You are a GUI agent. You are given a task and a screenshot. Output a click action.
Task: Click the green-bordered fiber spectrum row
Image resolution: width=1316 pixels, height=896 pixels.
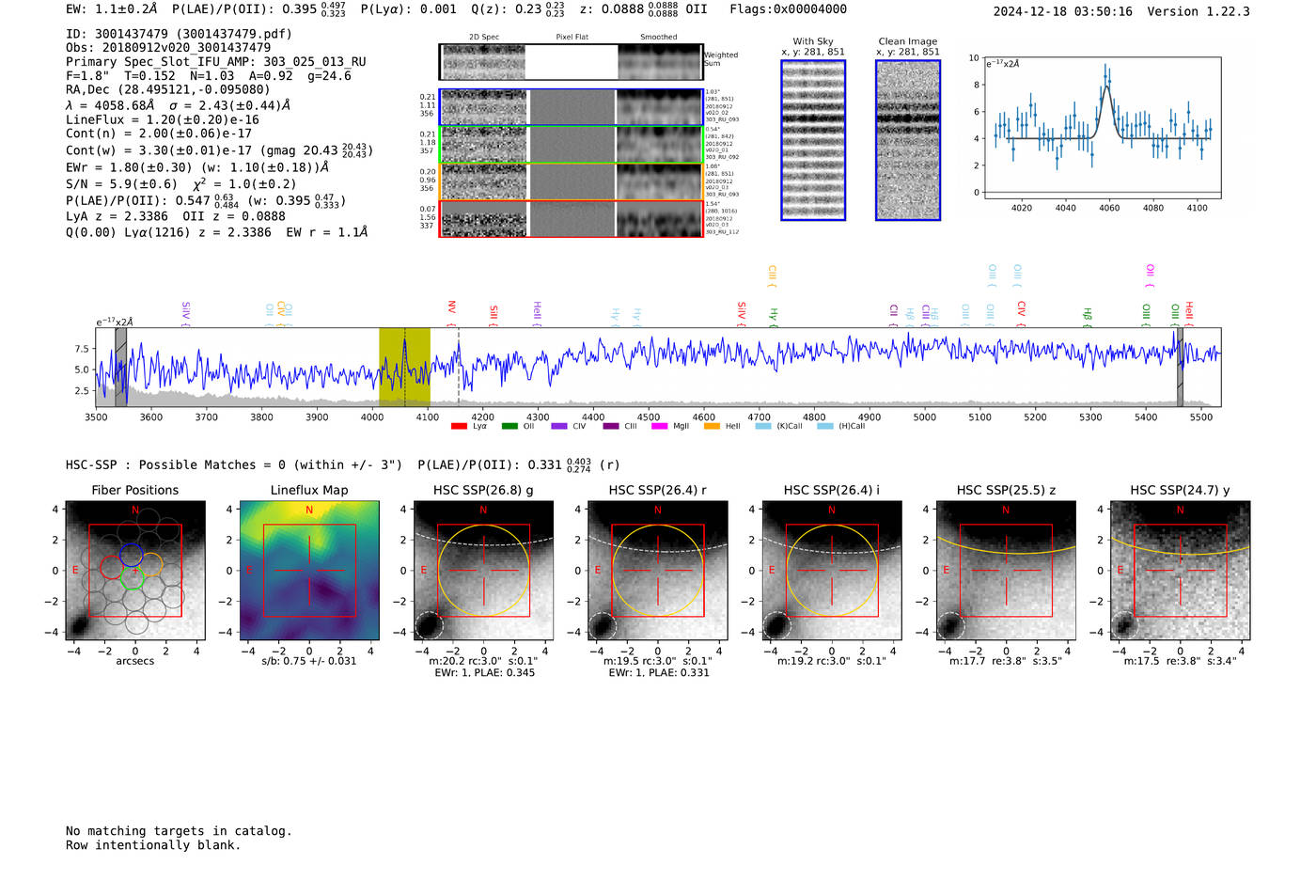[x=571, y=145]
